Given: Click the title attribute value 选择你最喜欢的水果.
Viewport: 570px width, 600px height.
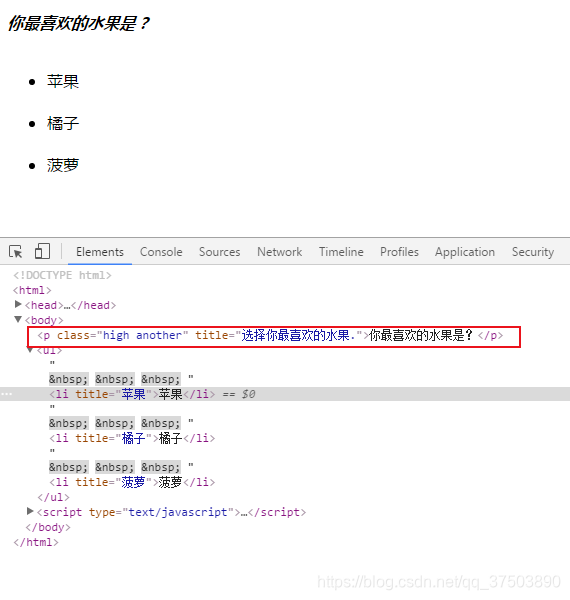Looking at the screenshot, I should 298,335.
